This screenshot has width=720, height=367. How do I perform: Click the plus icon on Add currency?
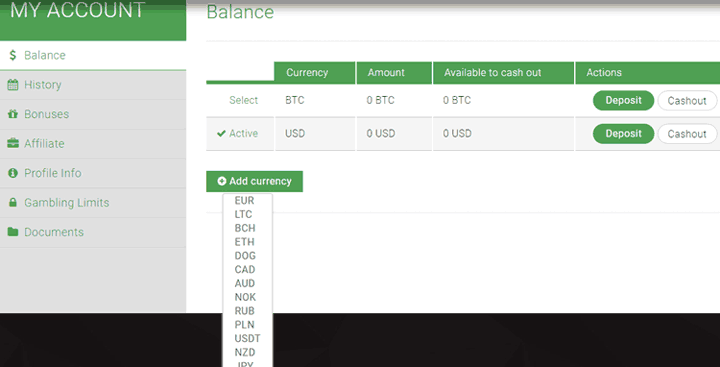pos(222,181)
